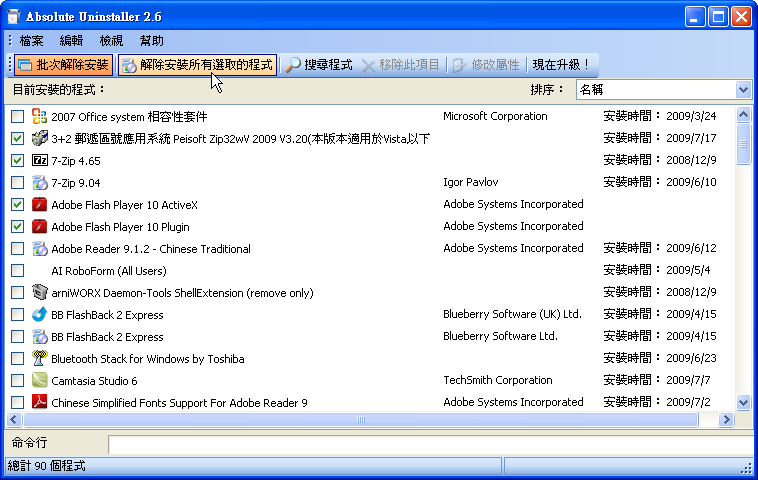Click TechSmith Corporation publisher text
The width and height of the screenshot is (758, 480).
coord(497,380)
